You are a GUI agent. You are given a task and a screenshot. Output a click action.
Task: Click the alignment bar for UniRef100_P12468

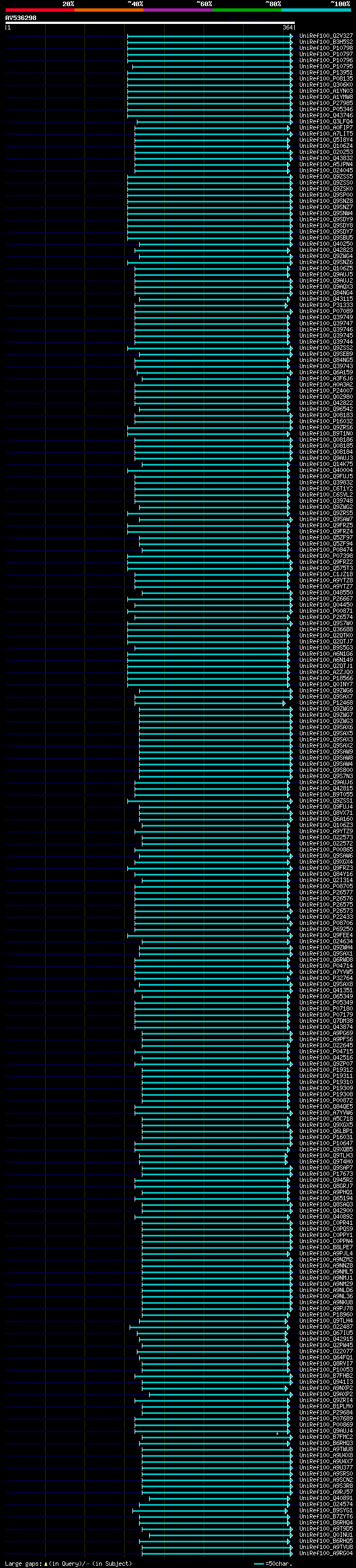click(210, 703)
